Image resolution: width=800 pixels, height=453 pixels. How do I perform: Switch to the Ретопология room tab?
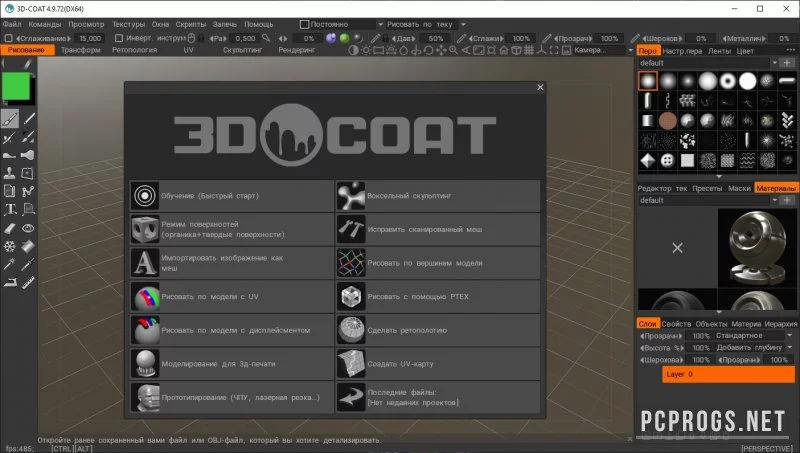point(135,50)
